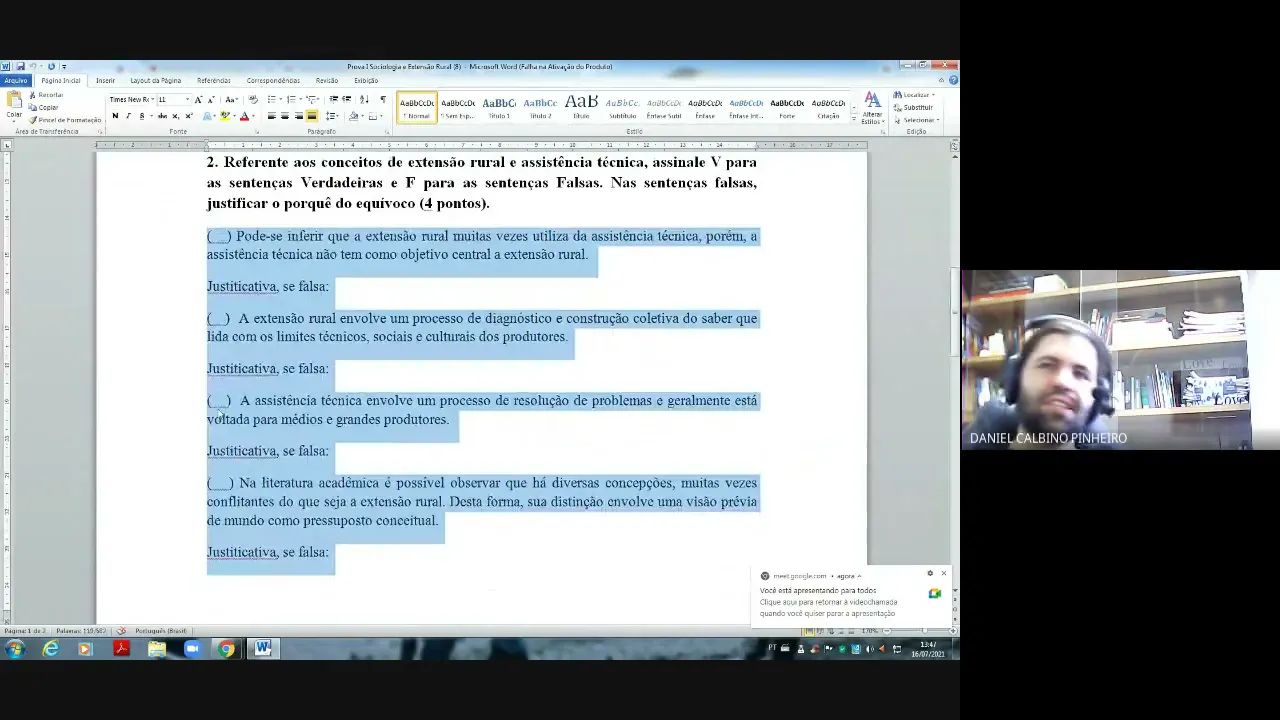This screenshot has height=720, width=1280.
Task: Decrease font size with the shrink font icon
Action: tap(211, 100)
